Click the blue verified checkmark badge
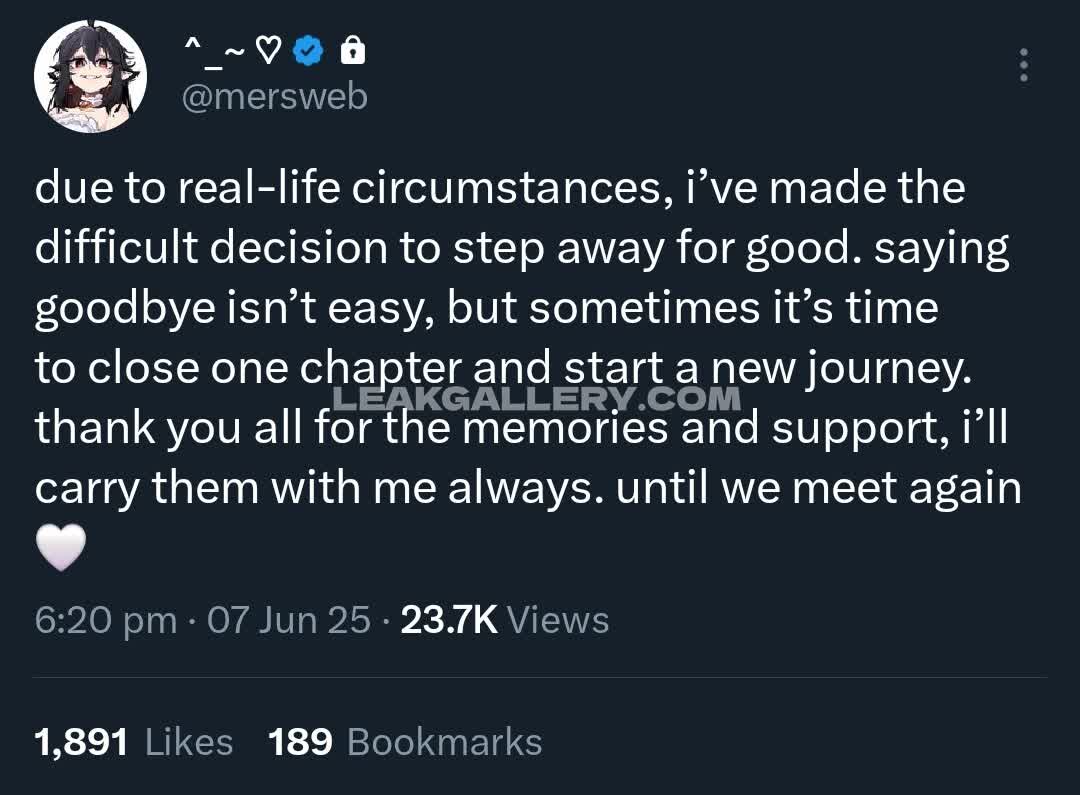The height and width of the screenshot is (795, 1080). (309, 51)
